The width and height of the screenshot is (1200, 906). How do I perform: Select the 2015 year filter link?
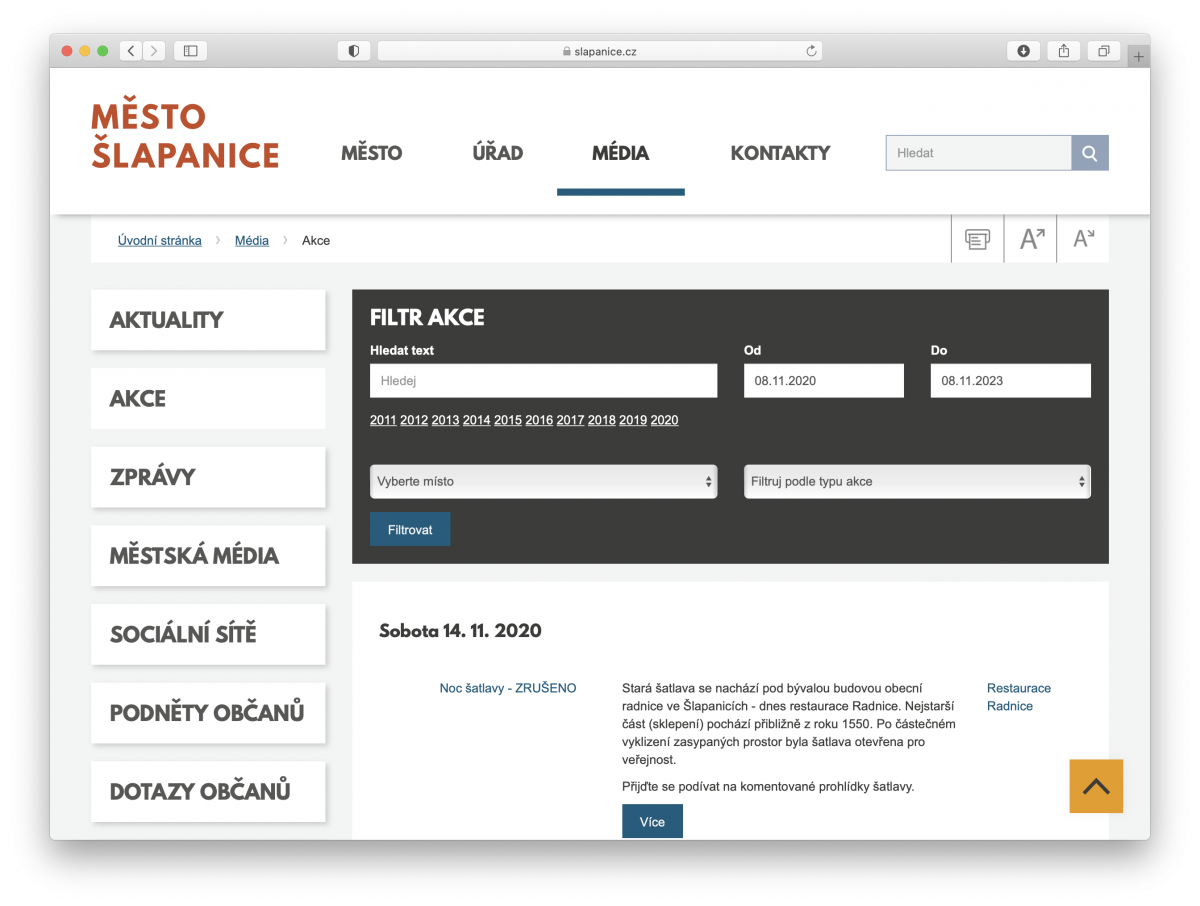(508, 420)
